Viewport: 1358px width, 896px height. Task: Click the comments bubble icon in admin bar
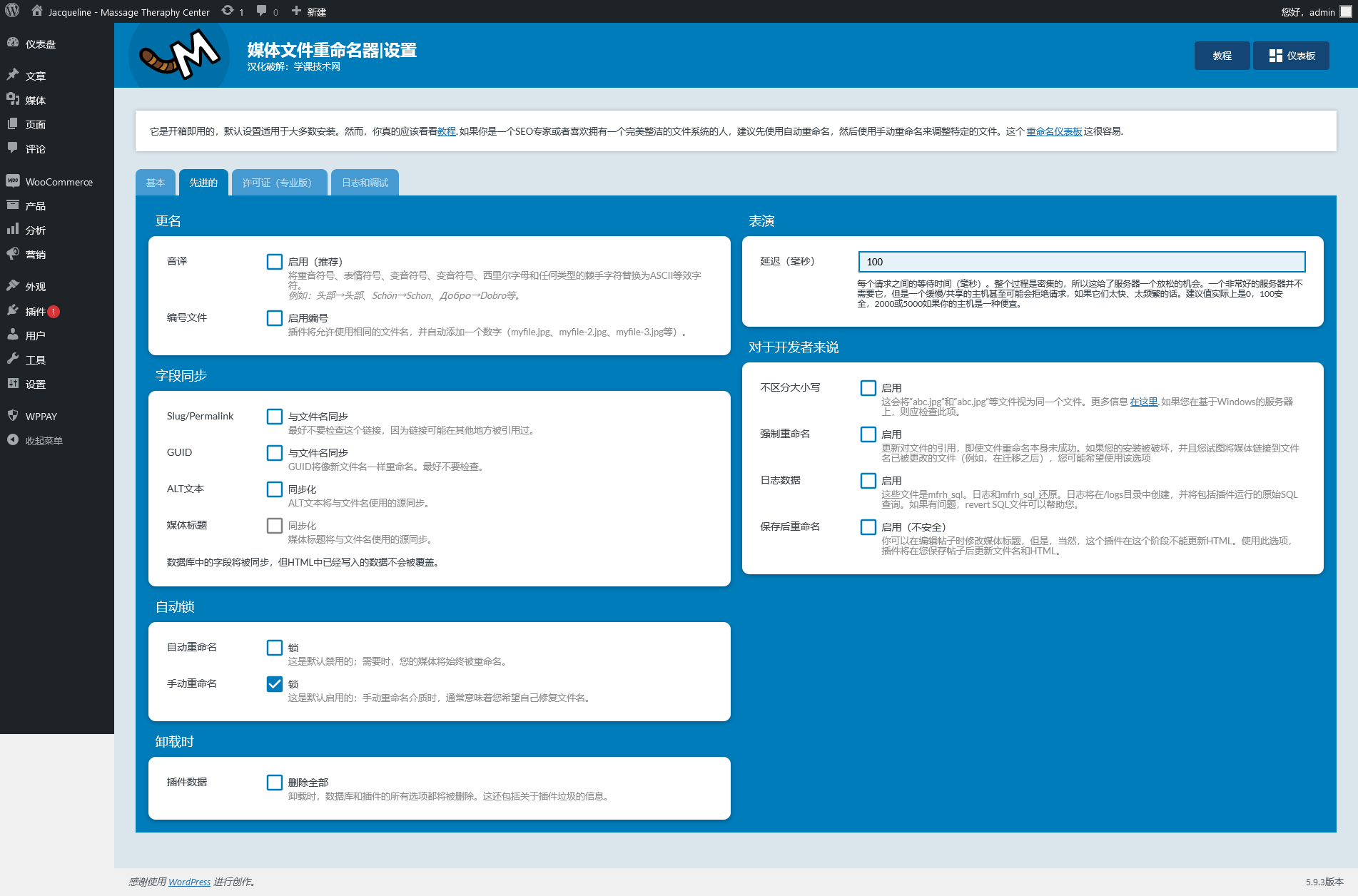pyautogui.click(x=262, y=11)
